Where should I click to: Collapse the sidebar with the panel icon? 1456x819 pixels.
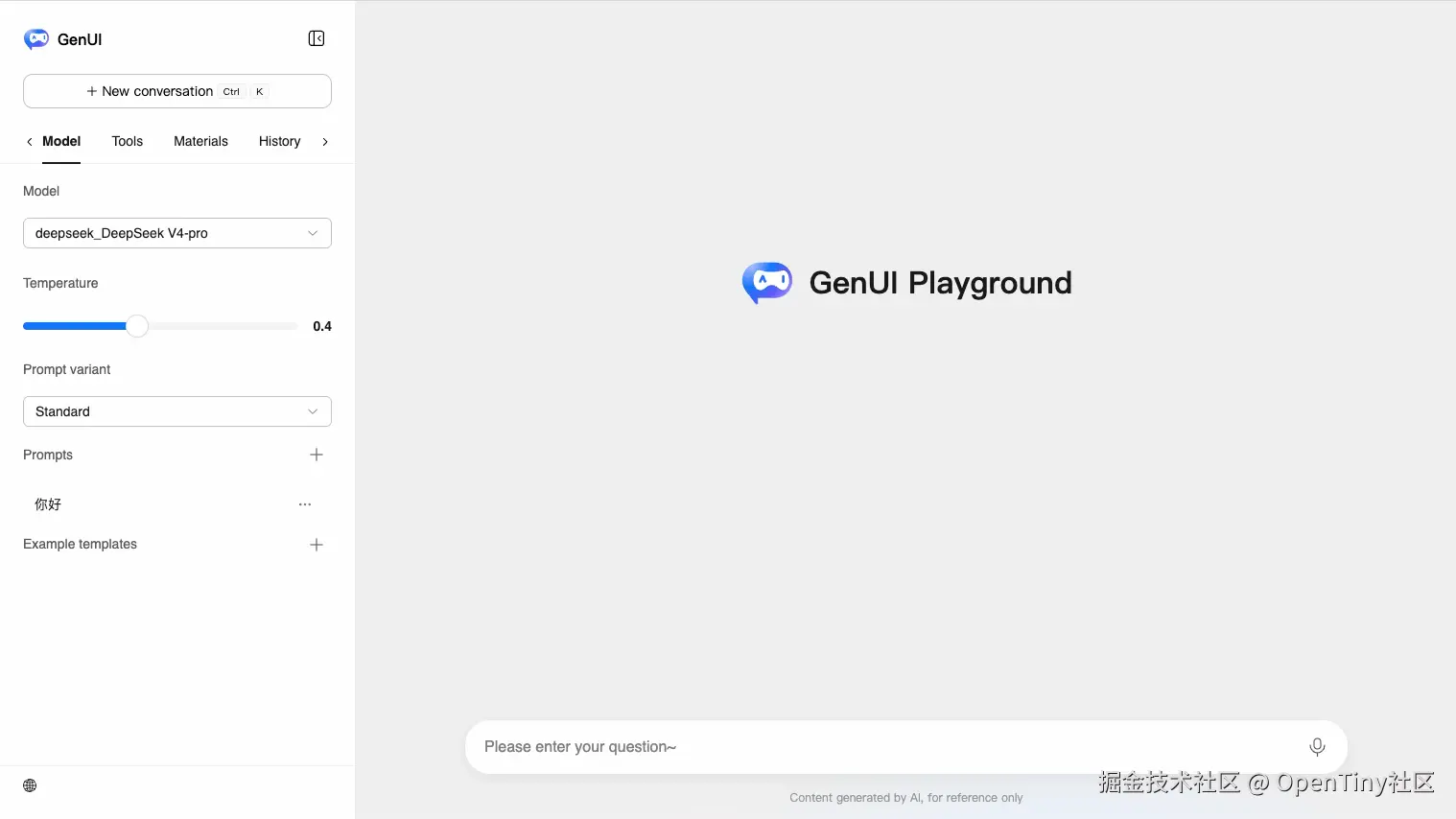pos(317,38)
